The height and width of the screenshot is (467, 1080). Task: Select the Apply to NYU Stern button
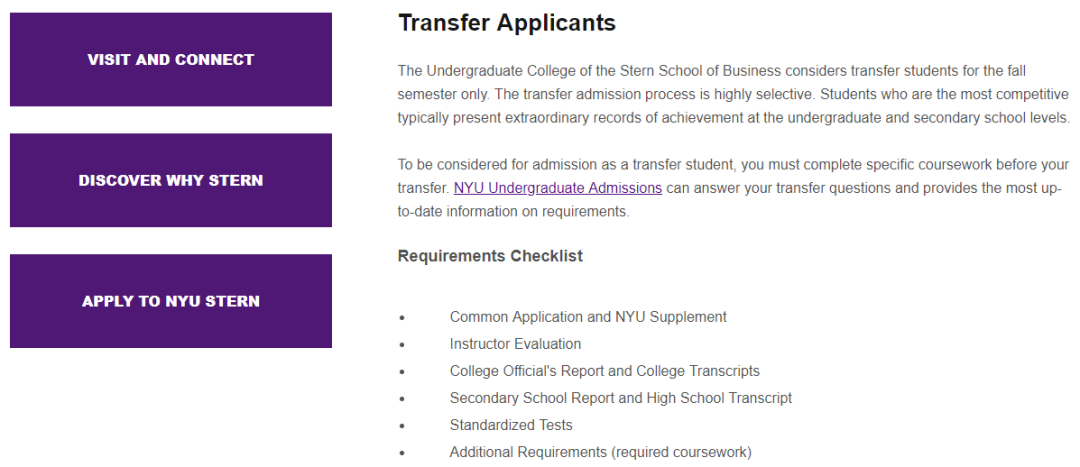point(171,301)
